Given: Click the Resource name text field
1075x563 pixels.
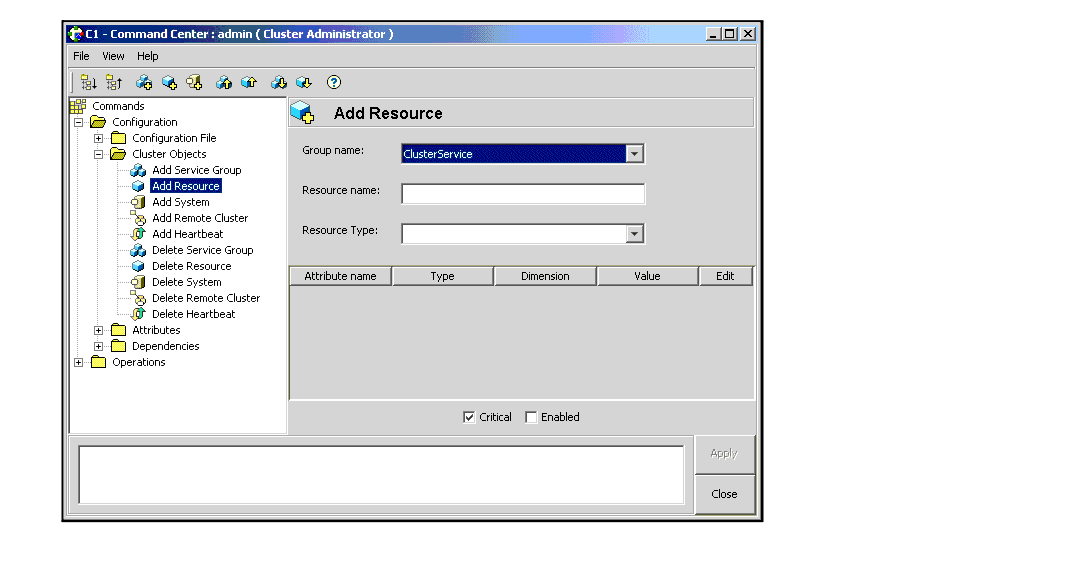Looking at the screenshot, I should [x=523, y=194].
